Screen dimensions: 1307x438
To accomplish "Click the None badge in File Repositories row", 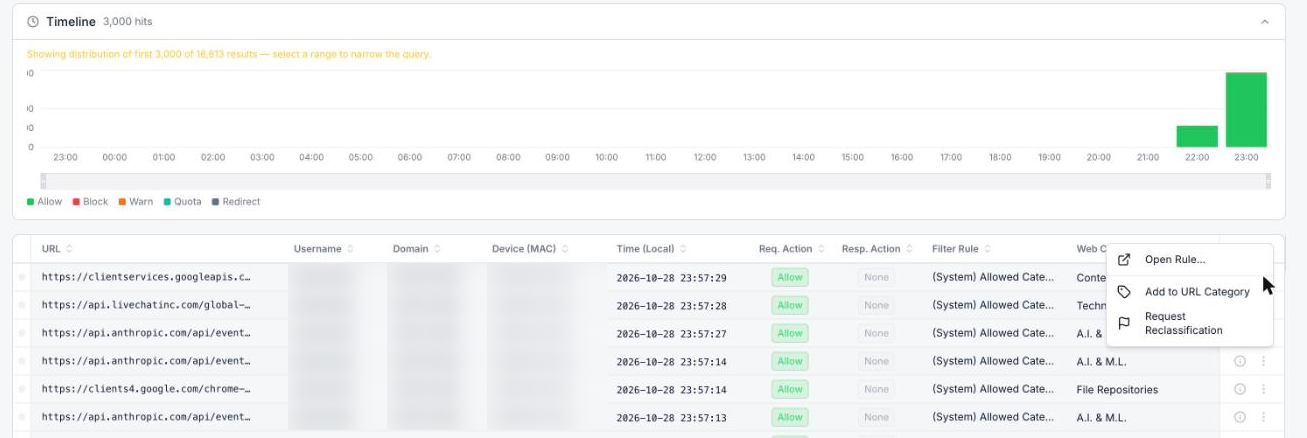I will (876, 389).
